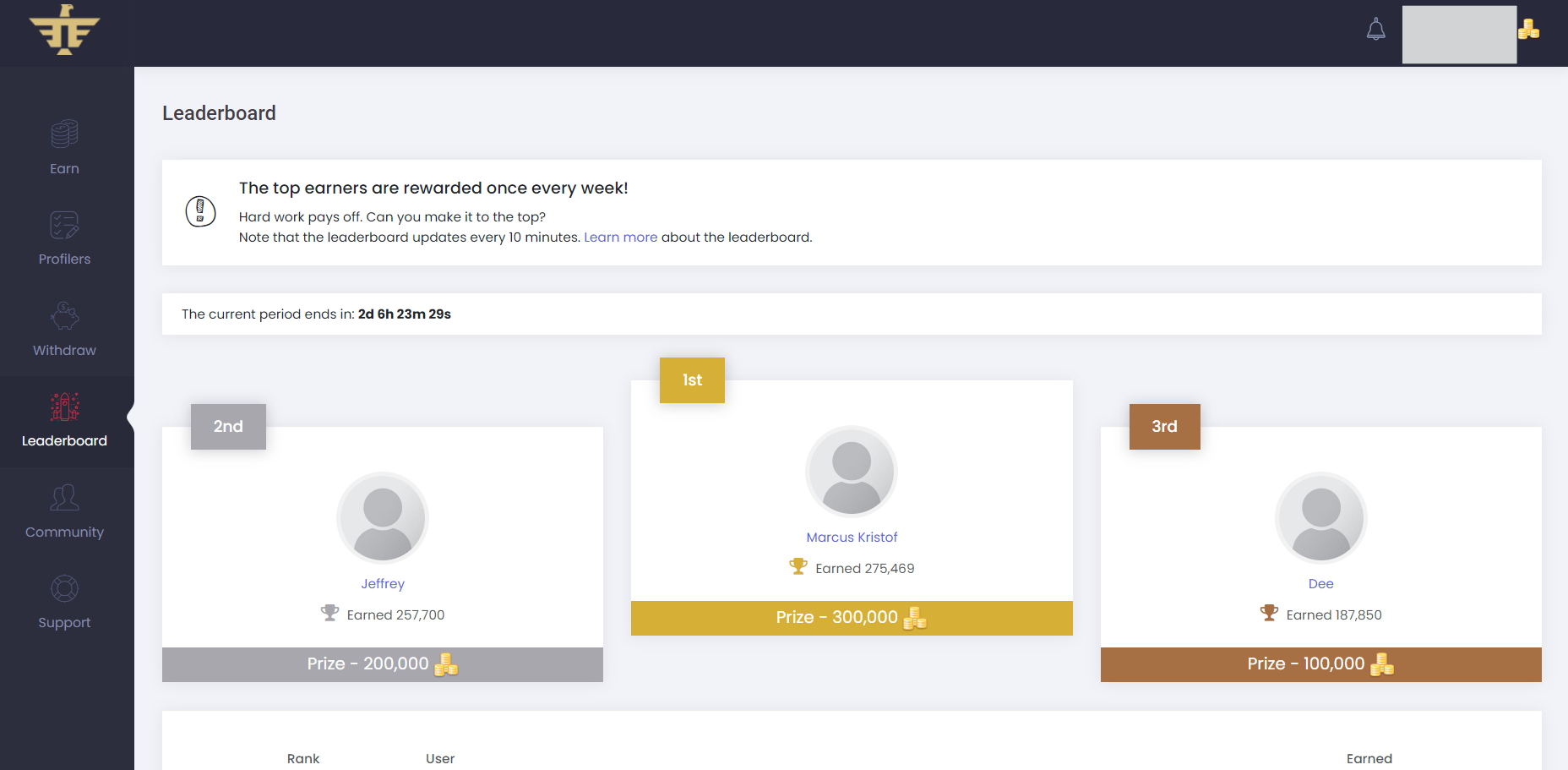The image size is (1568, 770).
Task: Click 'Earned 187,850' text
Action: tap(1334, 615)
